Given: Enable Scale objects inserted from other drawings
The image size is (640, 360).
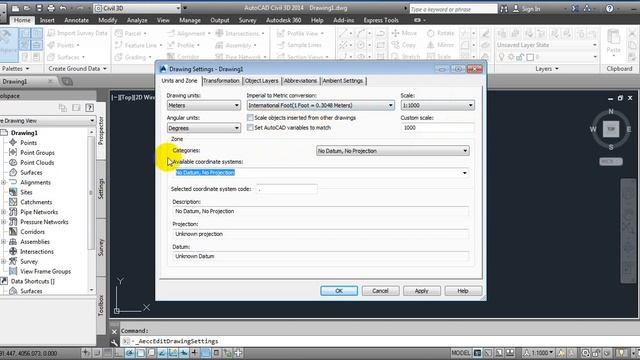Looking at the screenshot, I should tap(250, 118).
